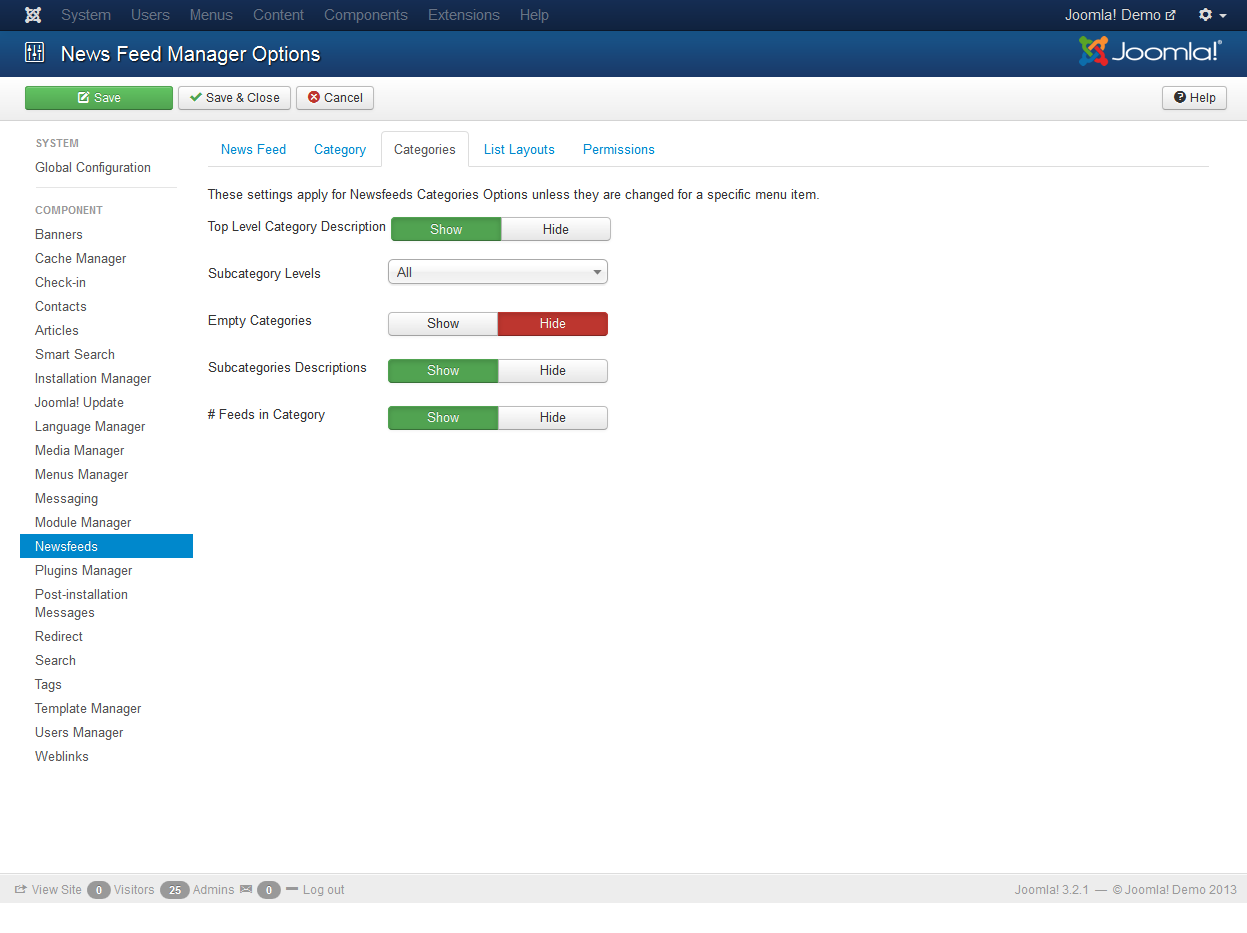Image resolution: width=1247 pixels, height=933 pixels.
Task: Open the Extensions menu
Action: pyautogui.click(x=464, y=15)
